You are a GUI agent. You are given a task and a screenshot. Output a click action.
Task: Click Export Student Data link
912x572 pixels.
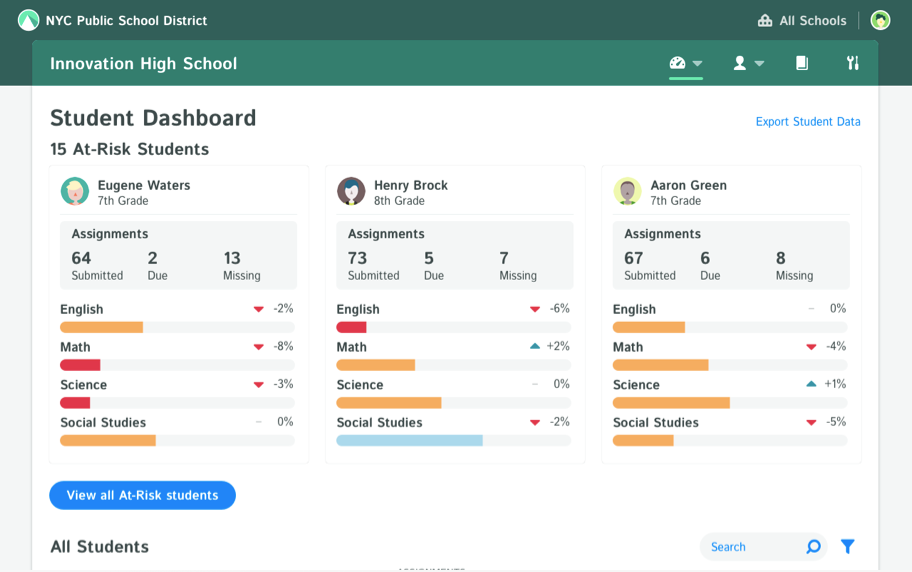coord(808,122)
